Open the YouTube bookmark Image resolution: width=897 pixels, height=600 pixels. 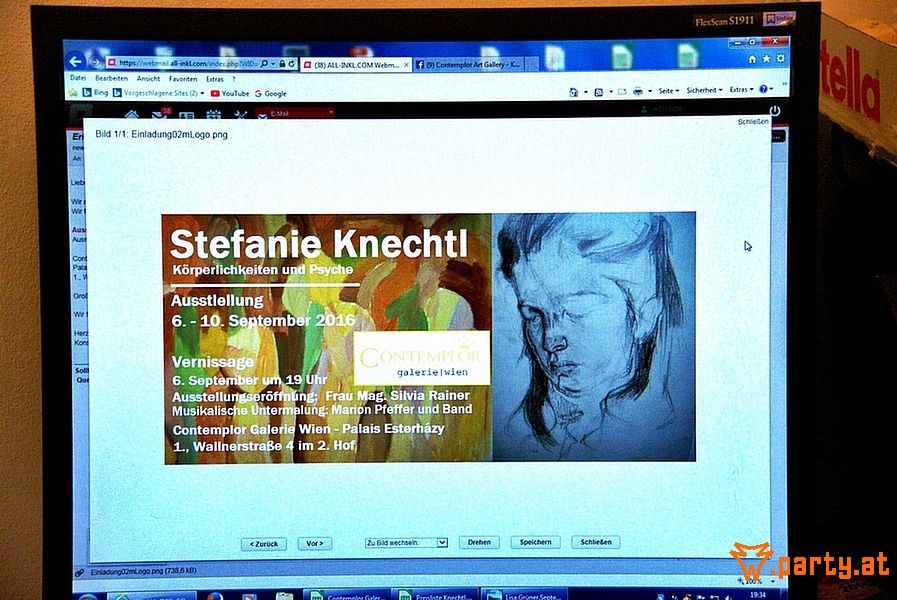pos(230,93)
